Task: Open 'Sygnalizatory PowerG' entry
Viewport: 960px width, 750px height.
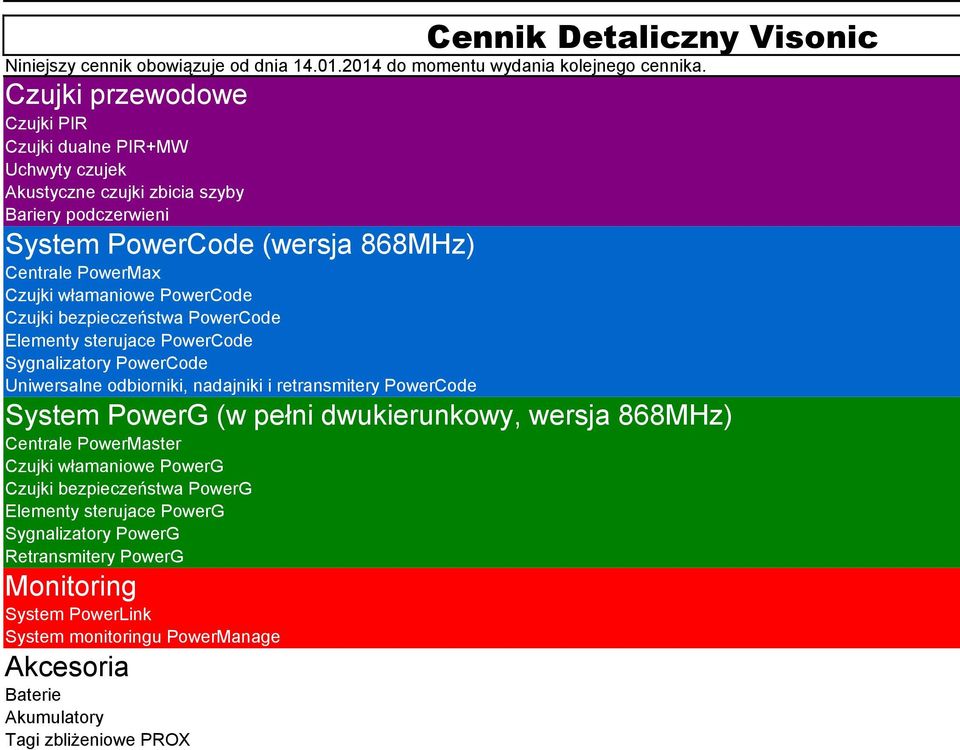Action: coord(92,534)
